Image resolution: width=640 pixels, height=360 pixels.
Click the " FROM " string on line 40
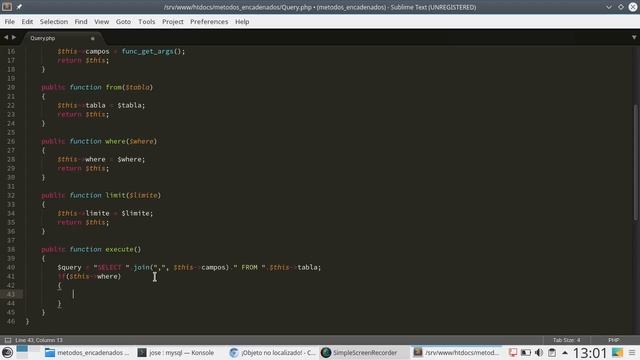click(x=249, y=267)
